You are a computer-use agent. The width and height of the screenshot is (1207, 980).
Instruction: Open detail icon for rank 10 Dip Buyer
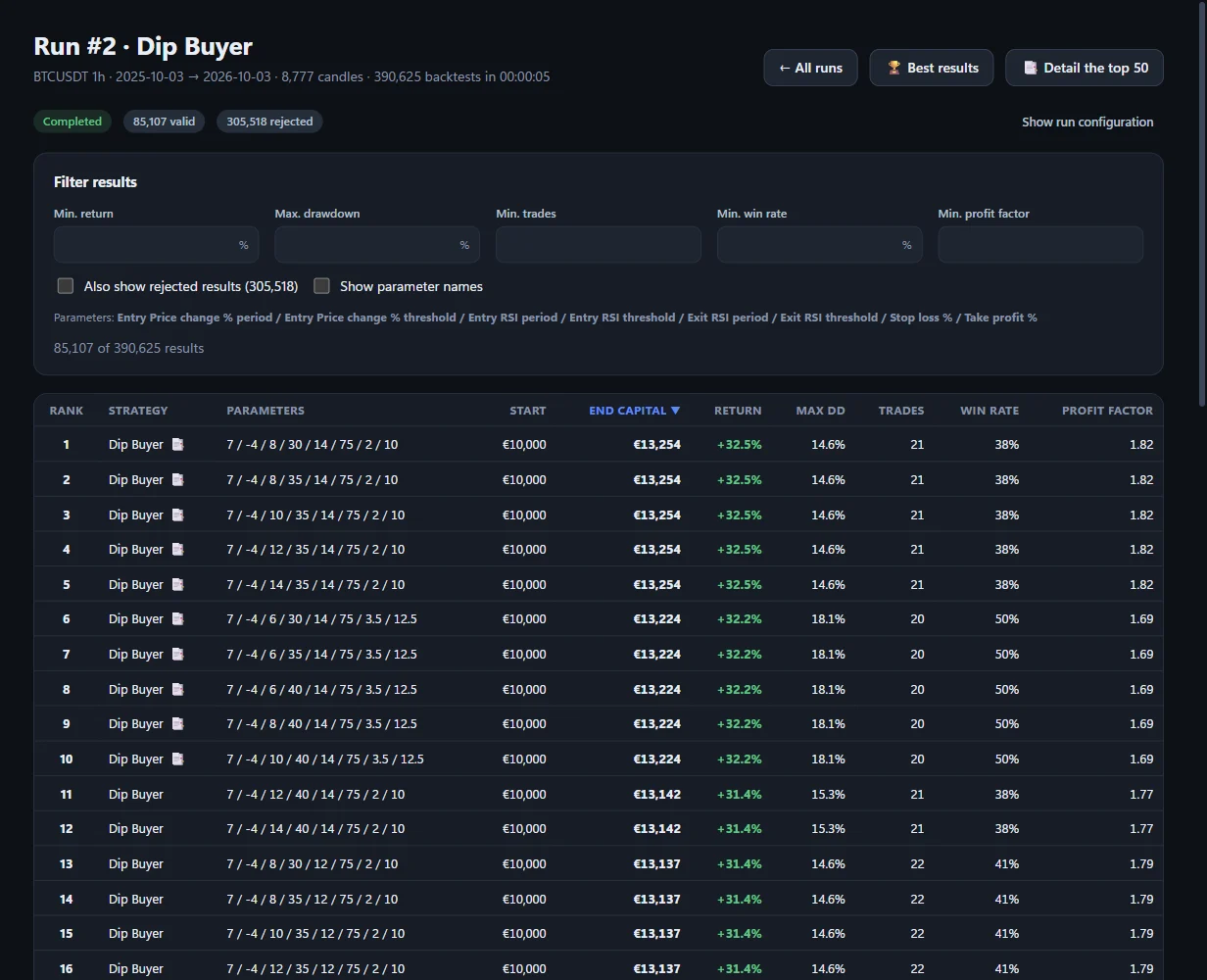tap(177, 759)
